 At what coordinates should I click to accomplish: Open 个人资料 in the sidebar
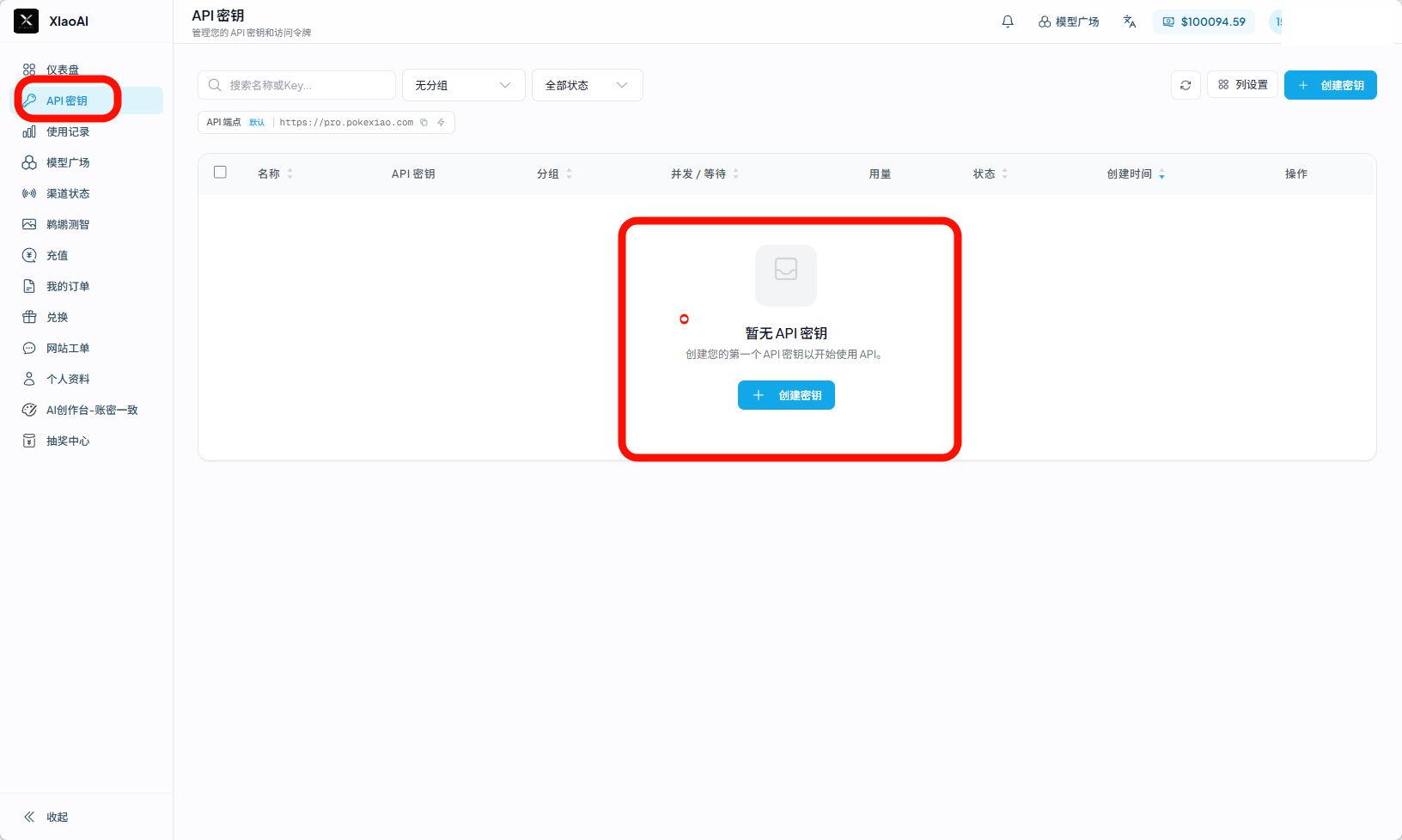(x=86, y=379)
